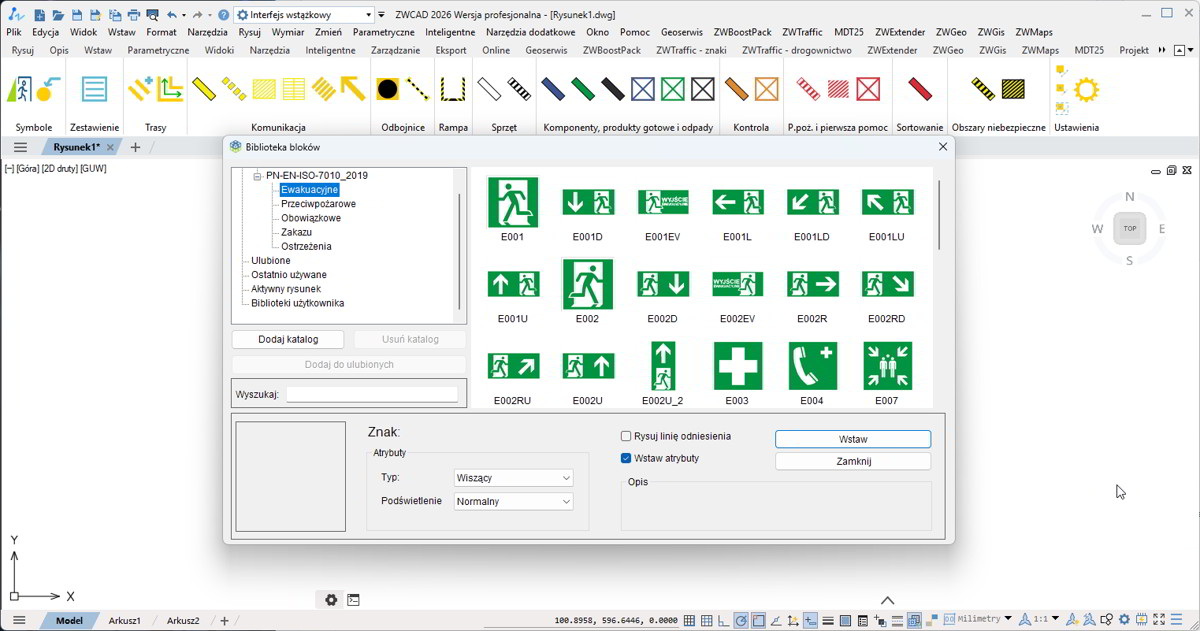Collapse the PN-EN-ISO-7010_2019 tree node
The image size is (1200, 631).
[x=257, y=175]
